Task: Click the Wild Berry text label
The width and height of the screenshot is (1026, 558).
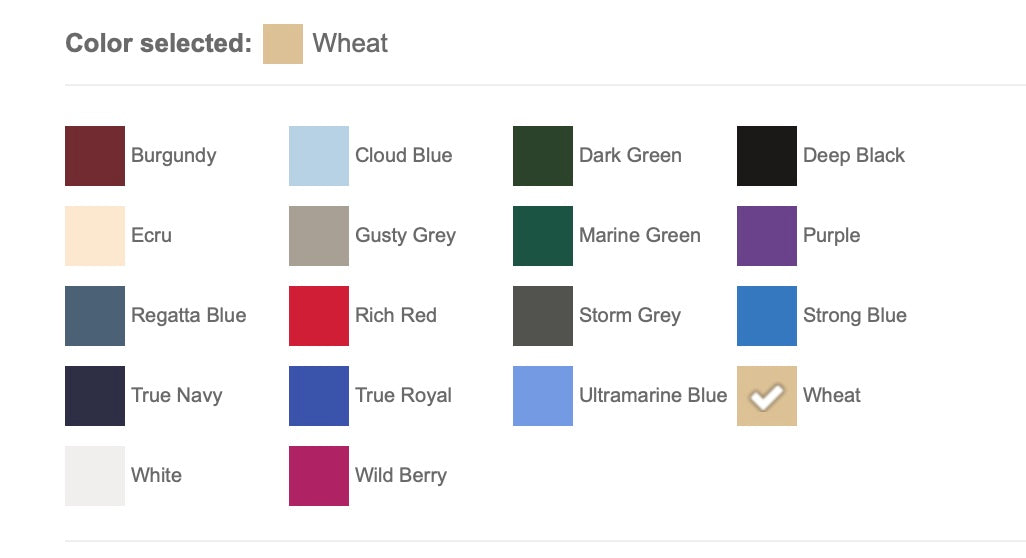Action: coord(400,476)
